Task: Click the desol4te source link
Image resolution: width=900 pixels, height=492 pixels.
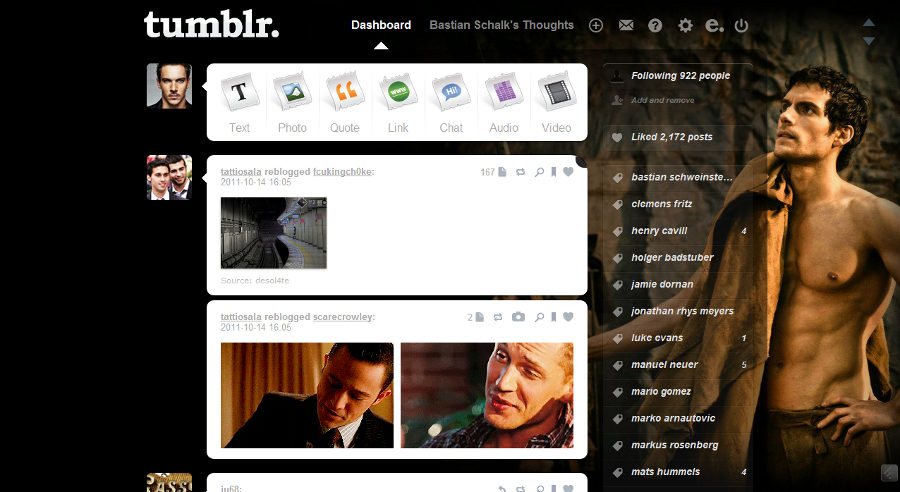Action: (272, 281)
